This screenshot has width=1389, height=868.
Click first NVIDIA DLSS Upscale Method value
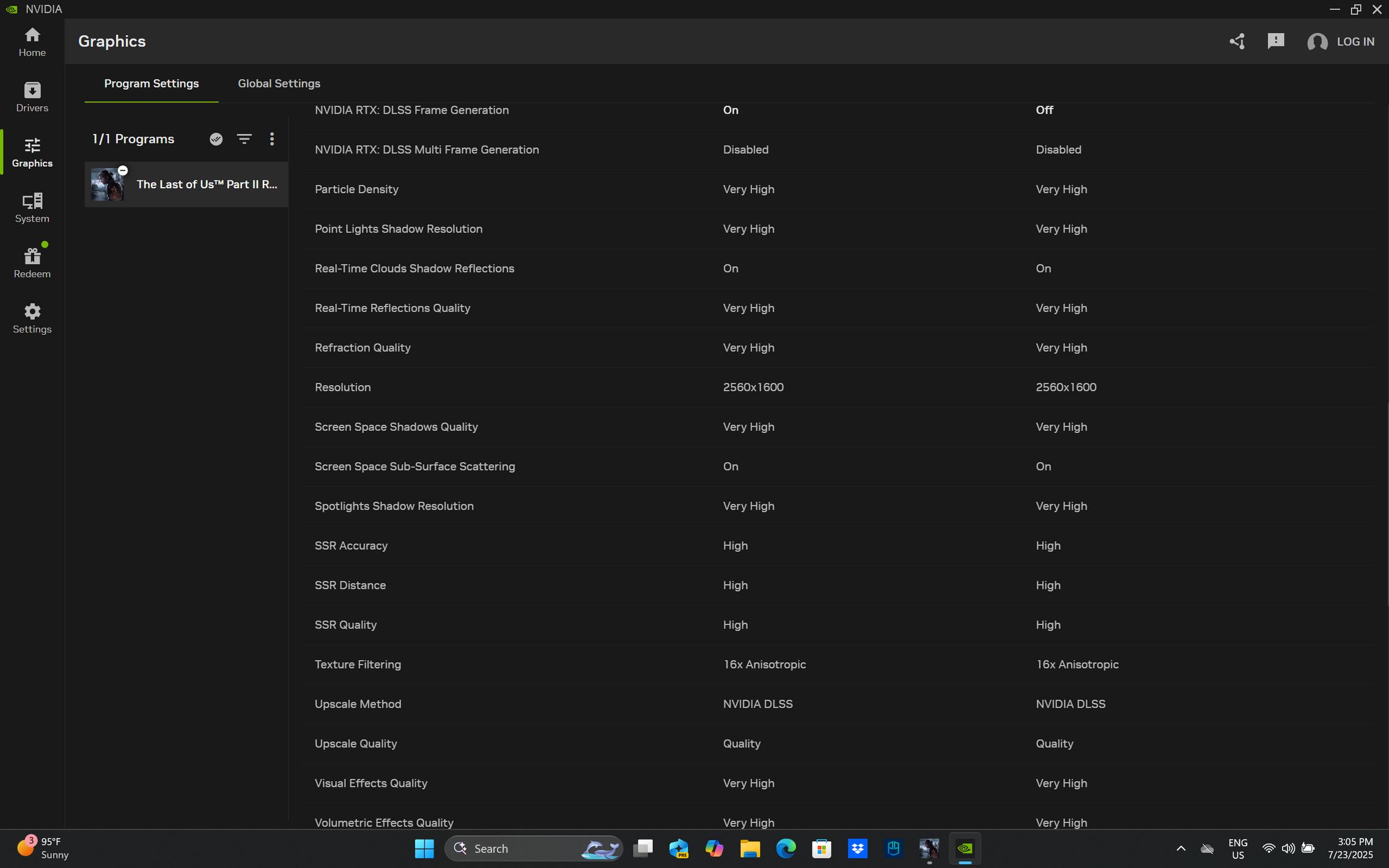click(x=757, y=704)
